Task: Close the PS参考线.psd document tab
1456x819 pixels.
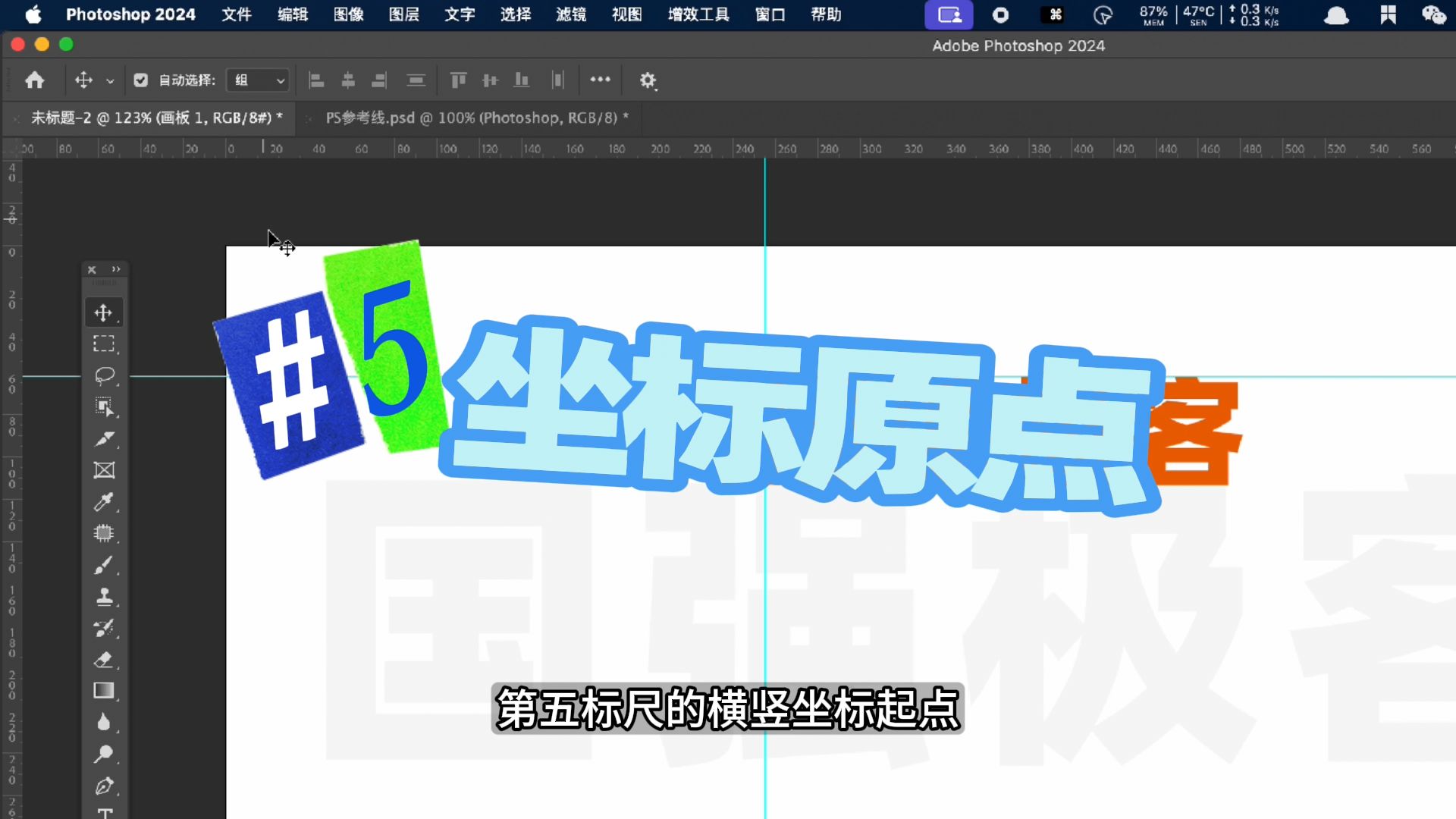Action: point(309,118)
